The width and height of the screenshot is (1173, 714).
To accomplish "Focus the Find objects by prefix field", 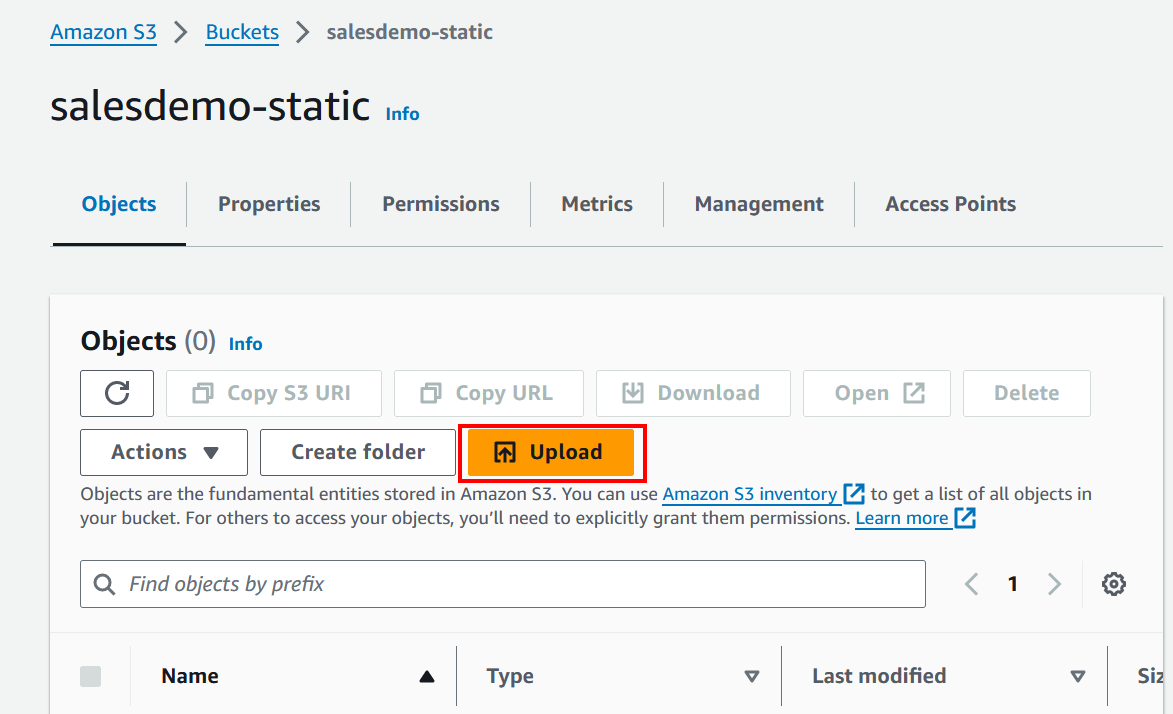I will coord(520,584).
